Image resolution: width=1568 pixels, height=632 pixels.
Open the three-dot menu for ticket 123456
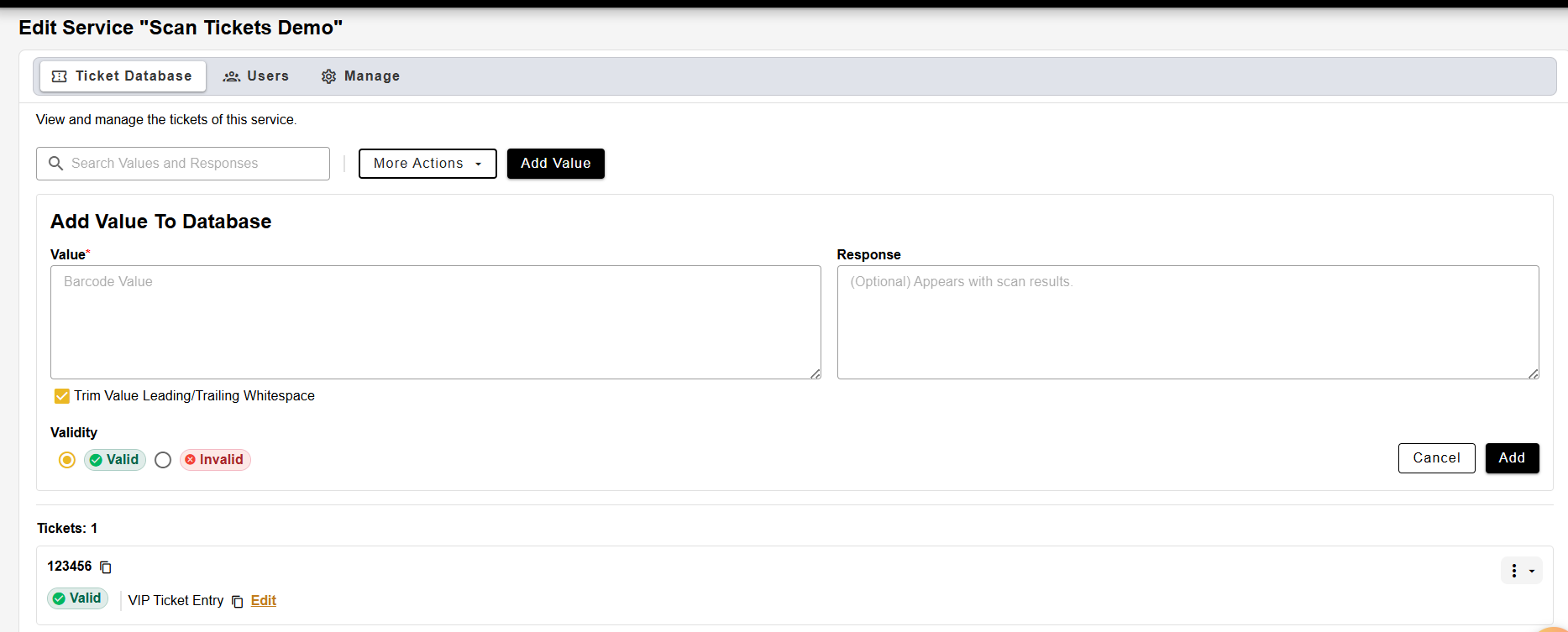(1522, 571)
